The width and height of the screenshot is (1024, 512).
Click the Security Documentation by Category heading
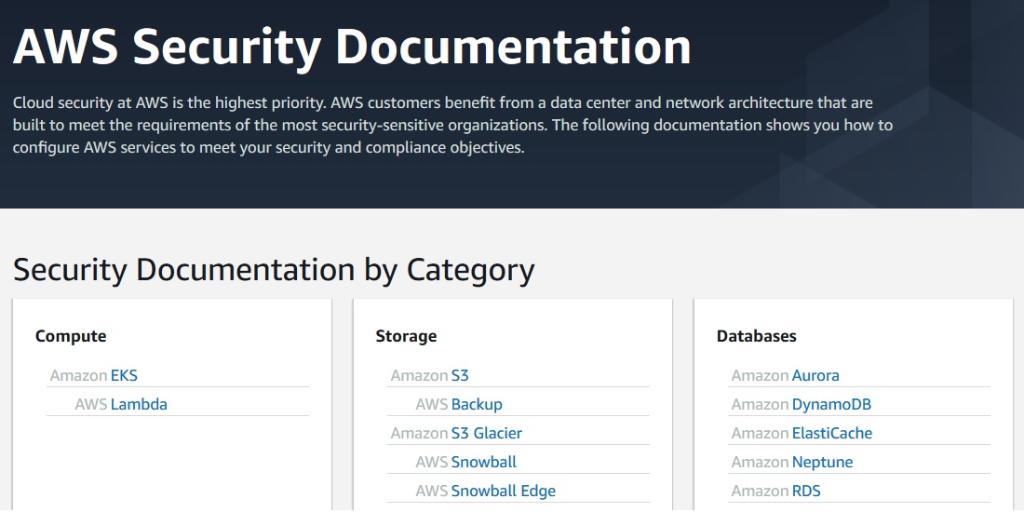point(274,270)
